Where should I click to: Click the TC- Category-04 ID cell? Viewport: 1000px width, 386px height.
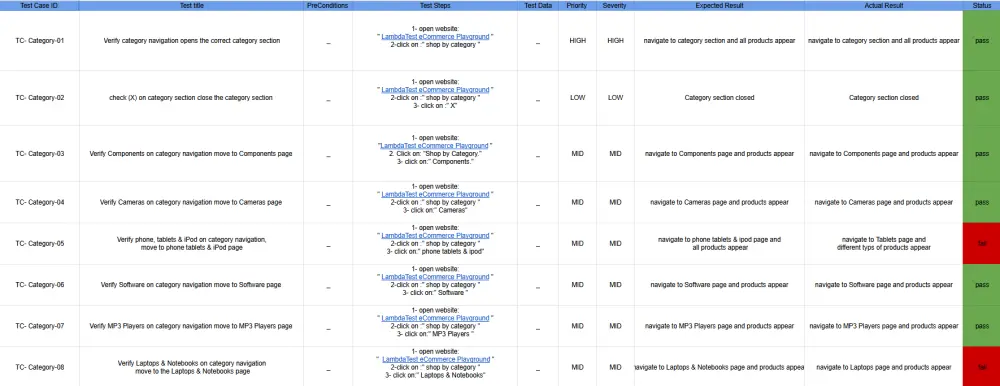click(40, 202)
